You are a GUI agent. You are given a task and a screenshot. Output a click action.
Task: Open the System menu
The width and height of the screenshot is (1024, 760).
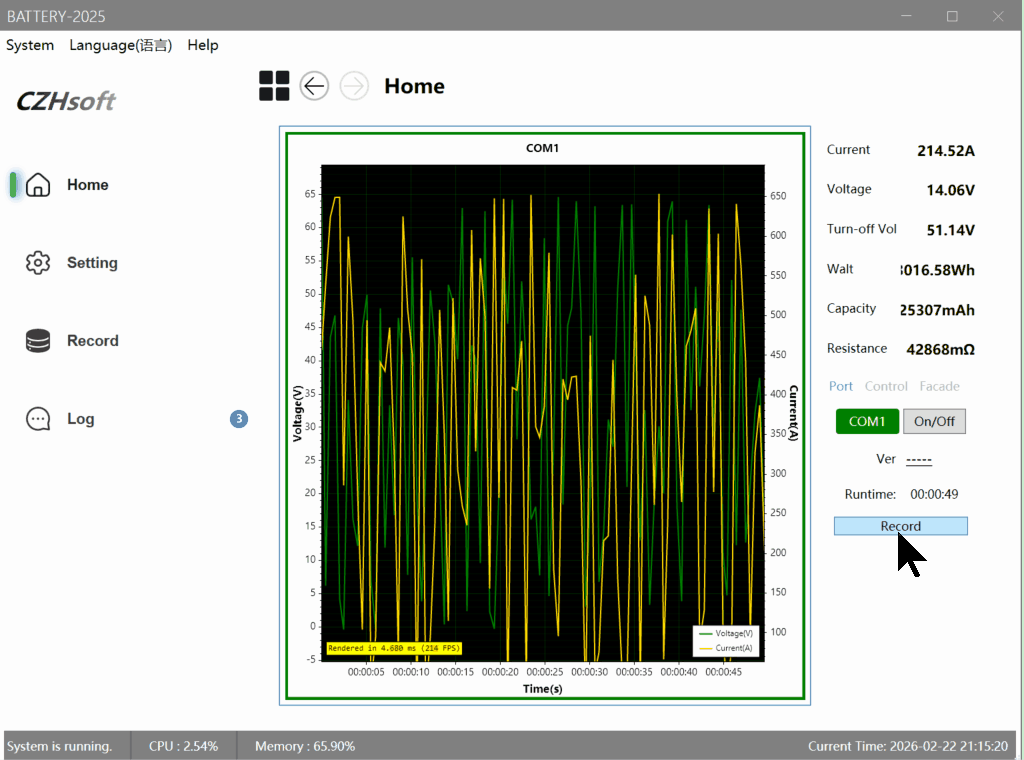click(x=30, y=45)
